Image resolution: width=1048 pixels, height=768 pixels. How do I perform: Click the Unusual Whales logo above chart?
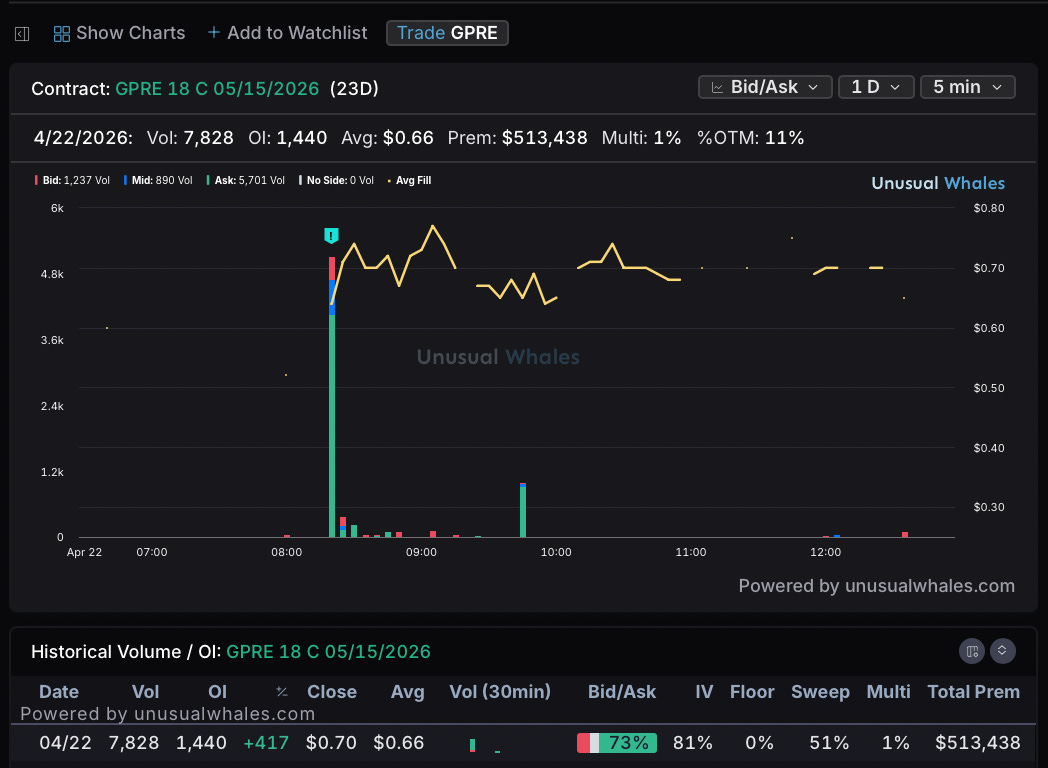point(938,183)
